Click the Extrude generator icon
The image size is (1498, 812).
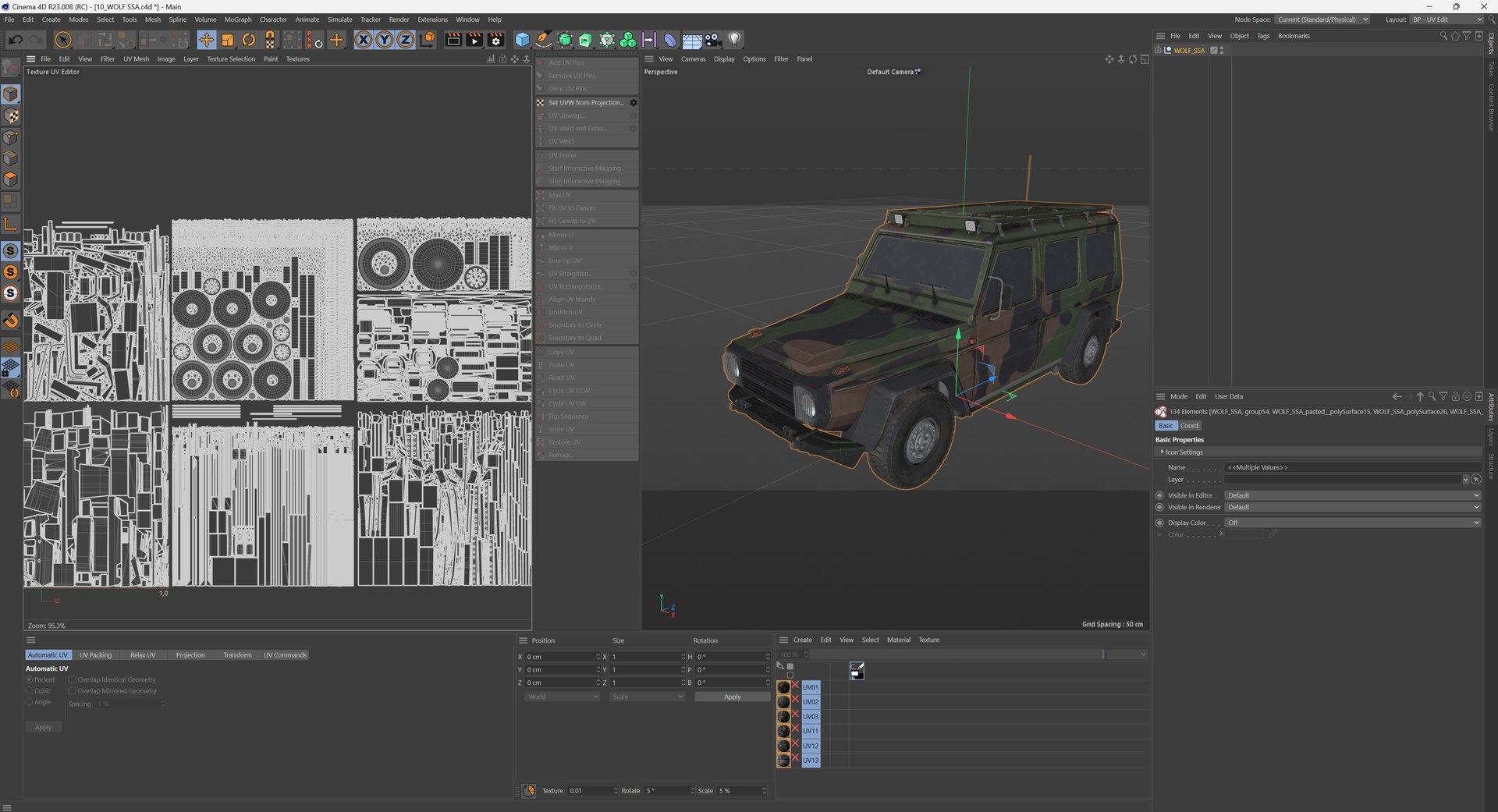(586, 40)
